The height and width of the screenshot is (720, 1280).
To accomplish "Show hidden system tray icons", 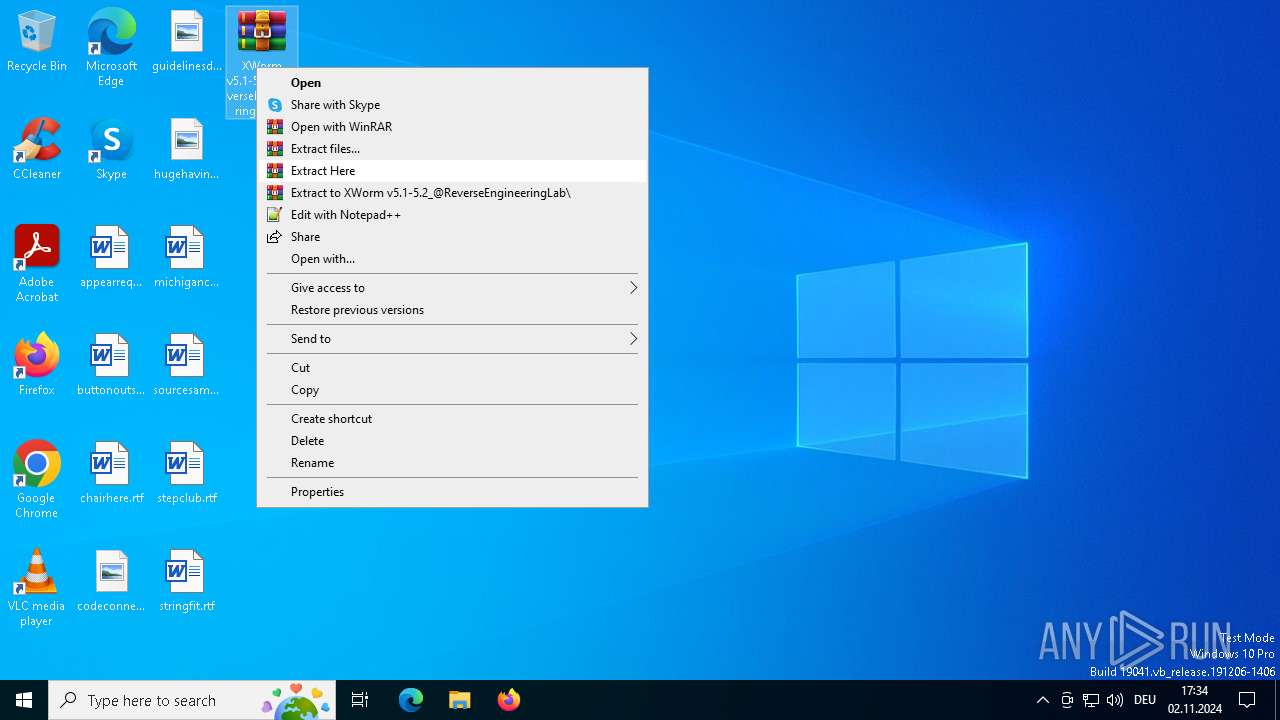I will click(1043, 700).
